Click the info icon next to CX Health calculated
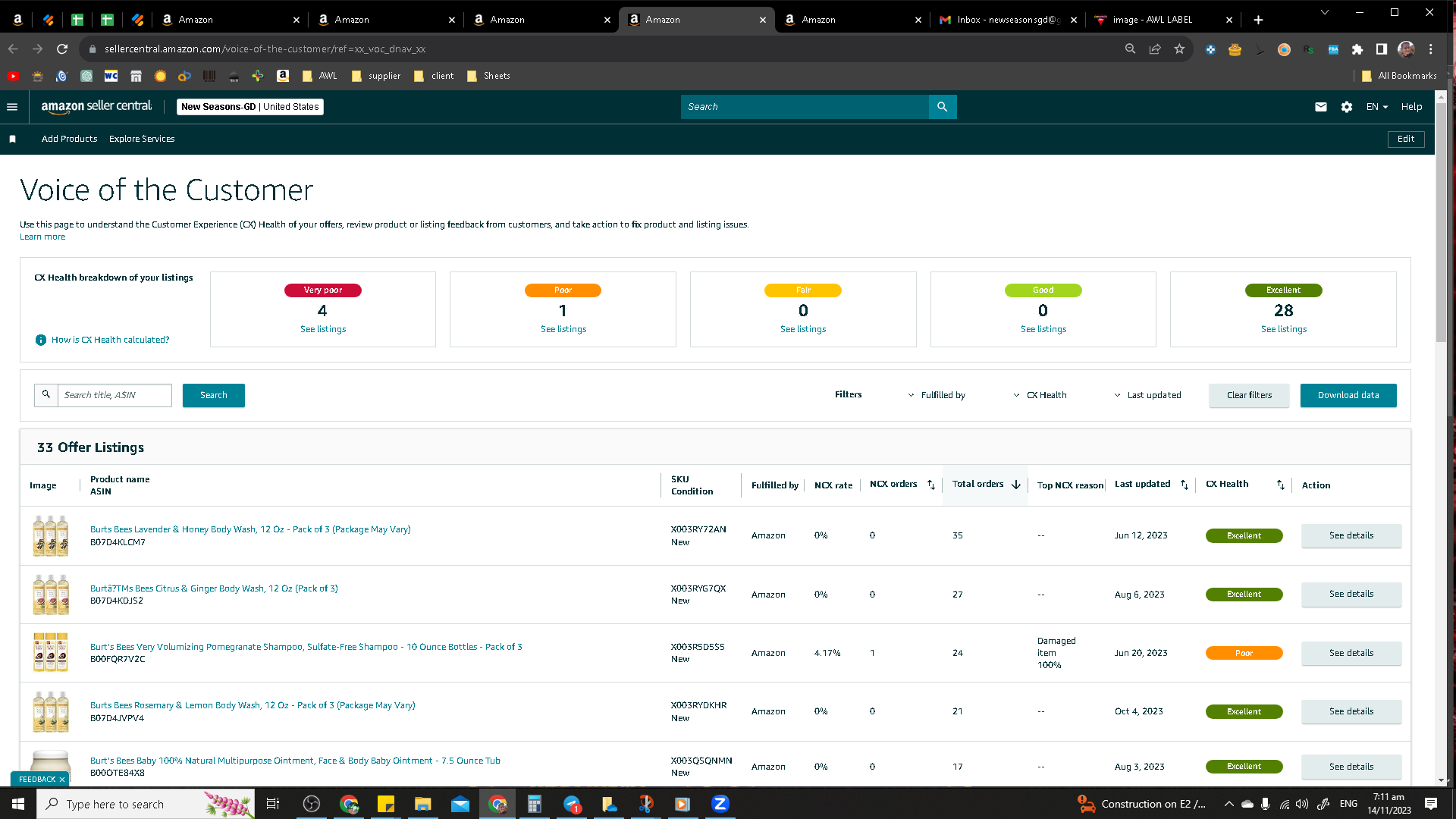Image resolution: width=1456 pixels, height=819 pixels. pyautogui.click(x=41, y=340)
